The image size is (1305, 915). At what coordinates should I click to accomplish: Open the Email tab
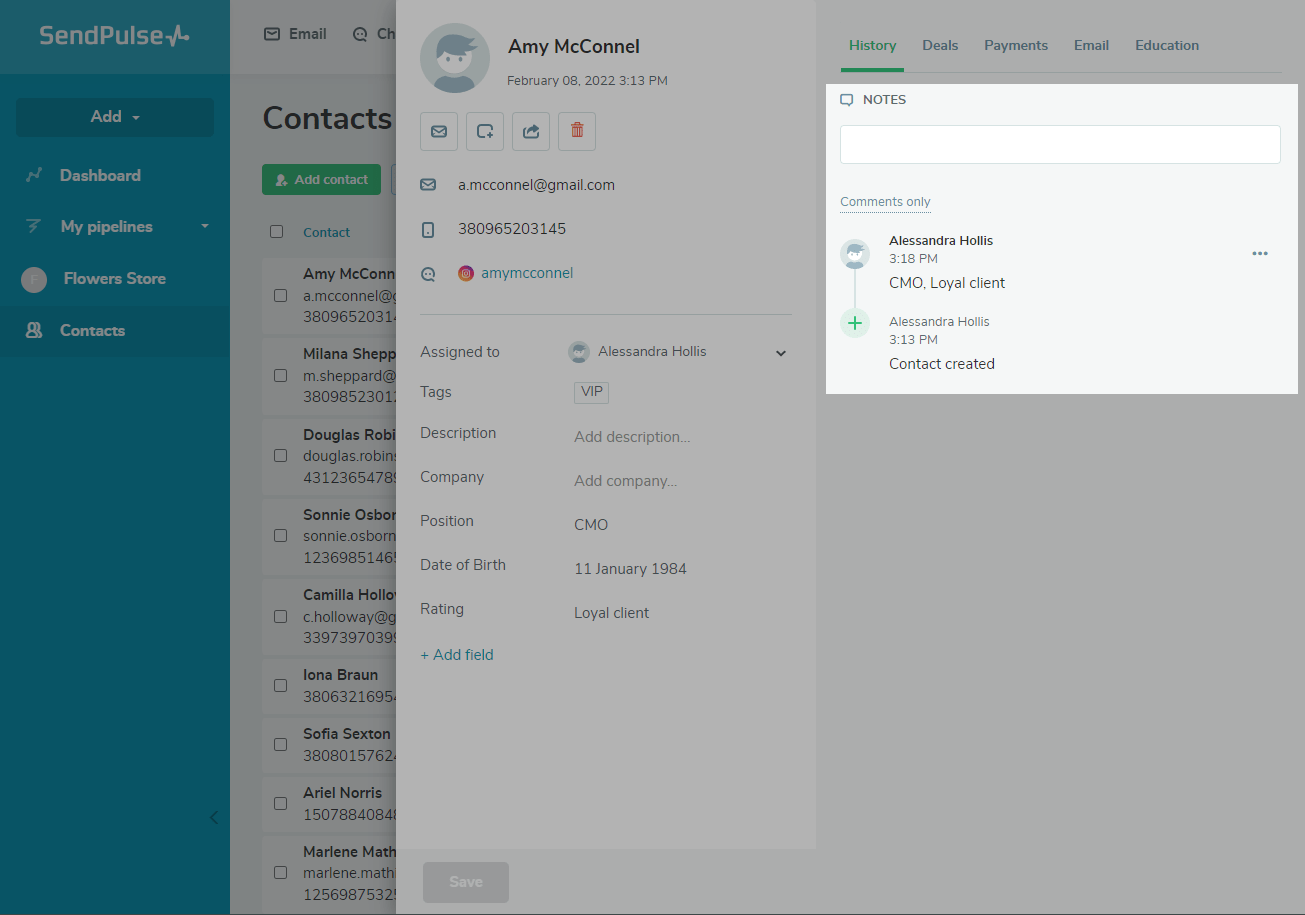coord(1091,46)
